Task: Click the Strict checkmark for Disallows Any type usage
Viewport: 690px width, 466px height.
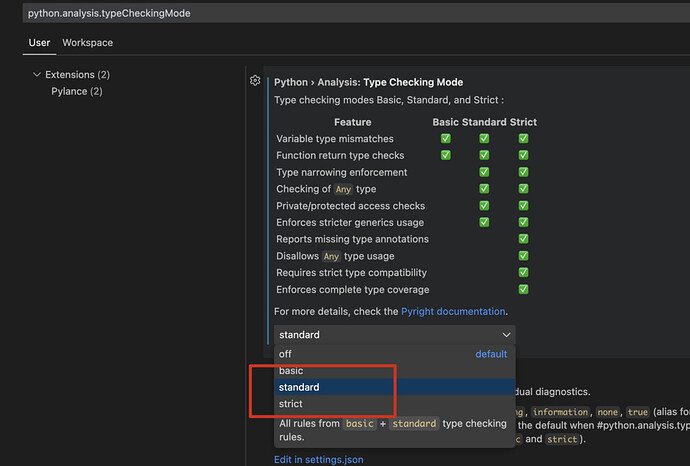Action: pos(523,256)
